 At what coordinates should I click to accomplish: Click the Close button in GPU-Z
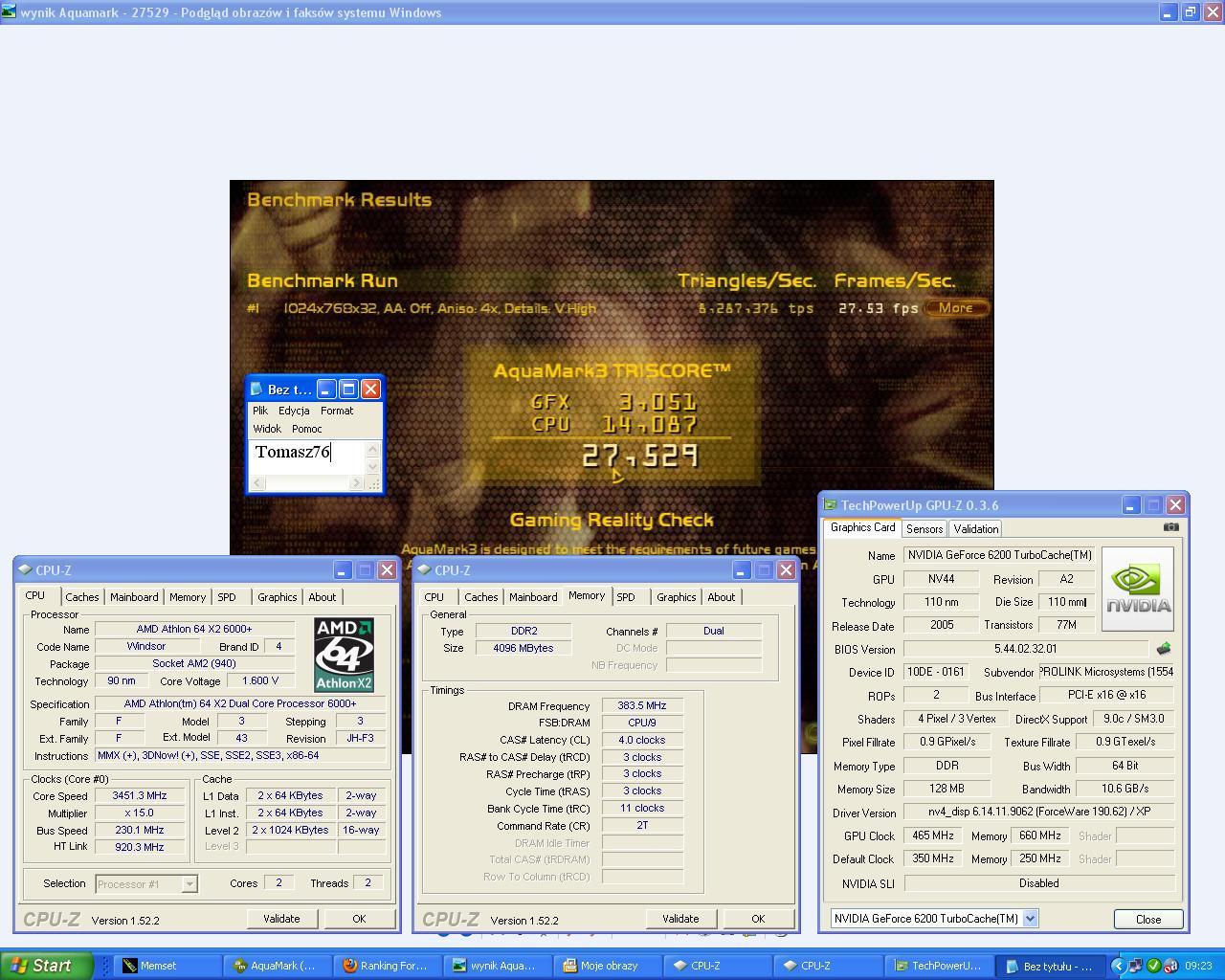pyautogui.click(x=1148, y=919)
